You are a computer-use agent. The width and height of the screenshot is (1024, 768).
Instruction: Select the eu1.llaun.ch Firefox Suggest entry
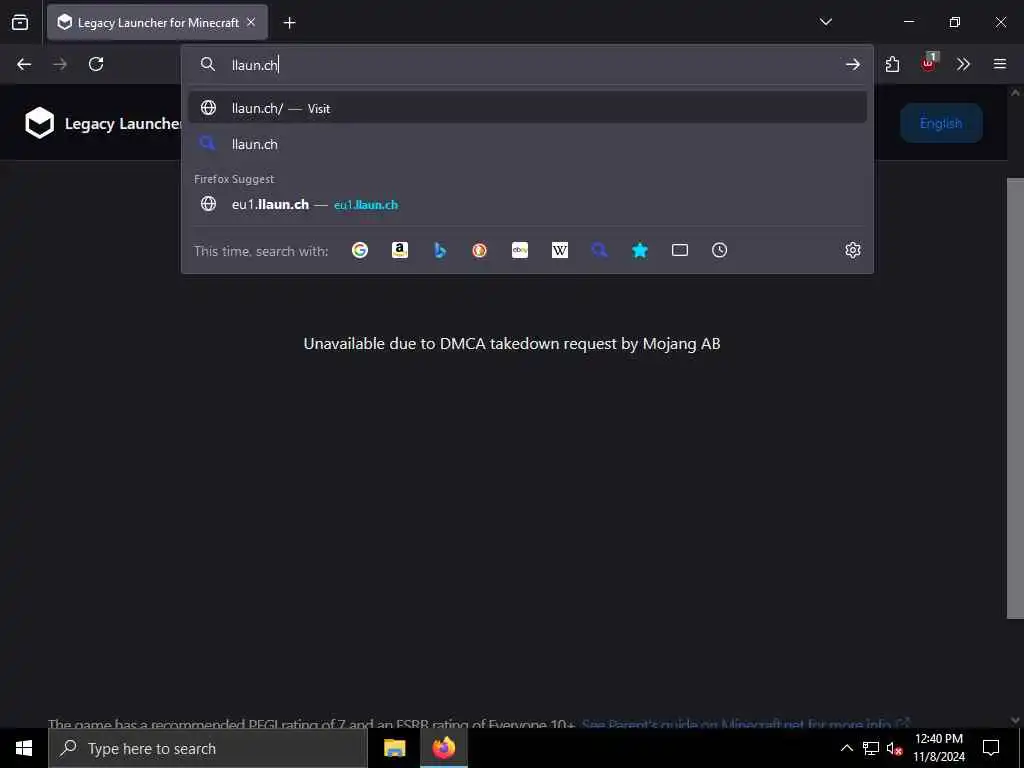528,204
